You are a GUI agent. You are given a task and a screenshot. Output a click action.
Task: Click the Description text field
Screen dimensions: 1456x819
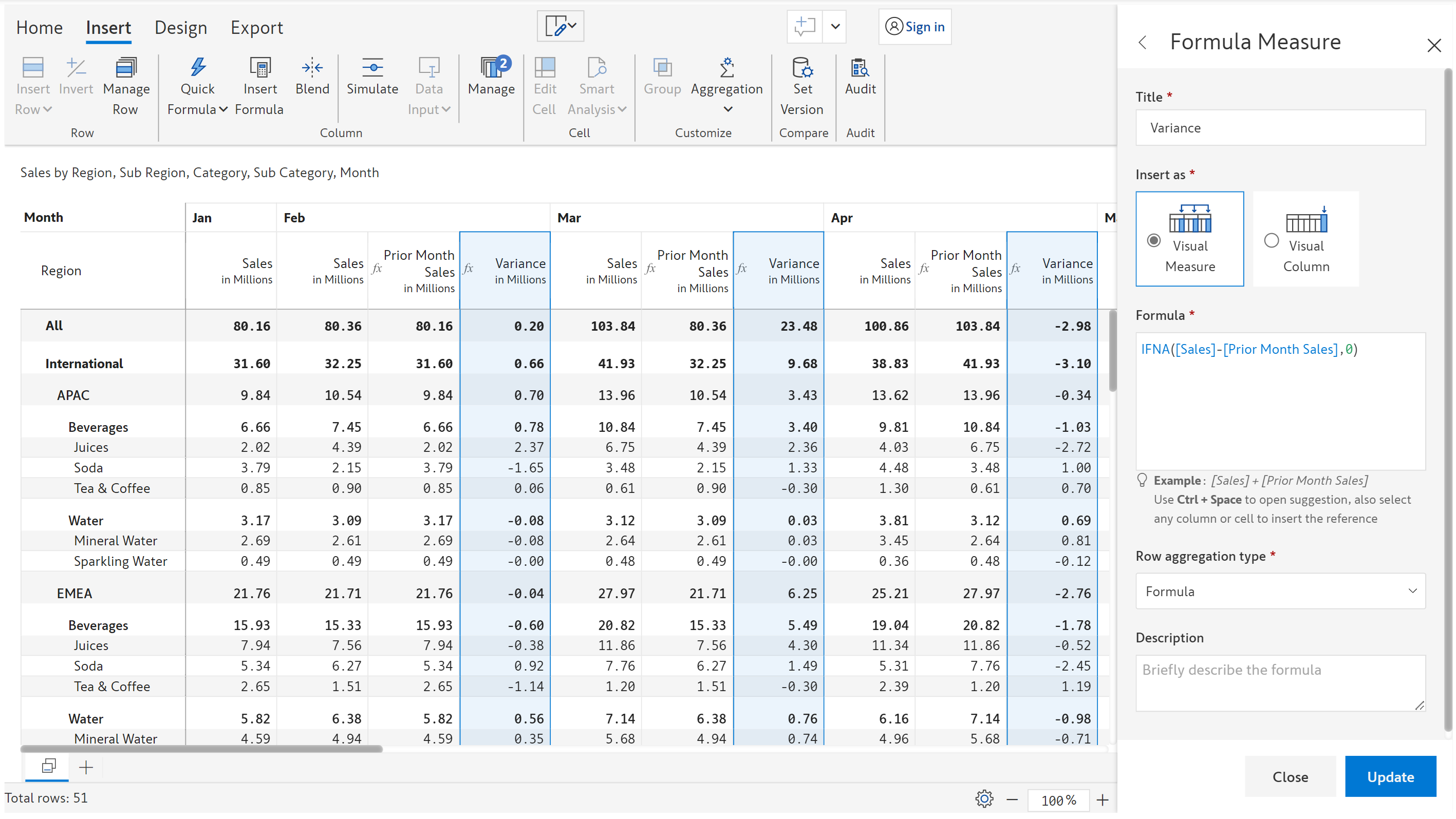[x=1280, y=683]
